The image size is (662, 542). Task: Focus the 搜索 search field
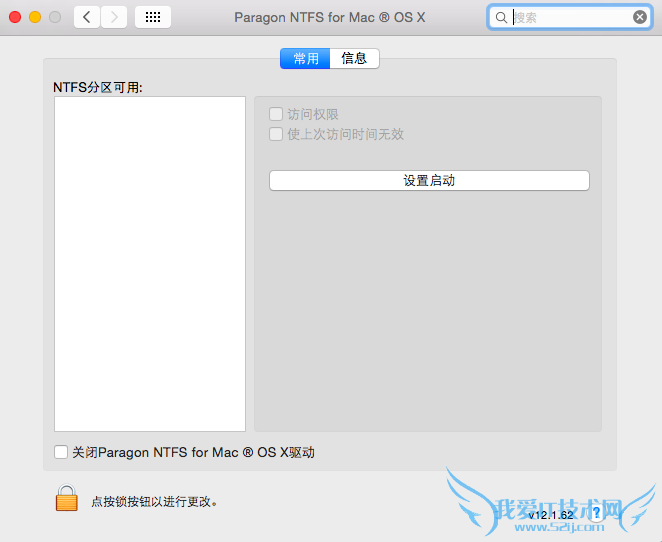click(570, 17)
